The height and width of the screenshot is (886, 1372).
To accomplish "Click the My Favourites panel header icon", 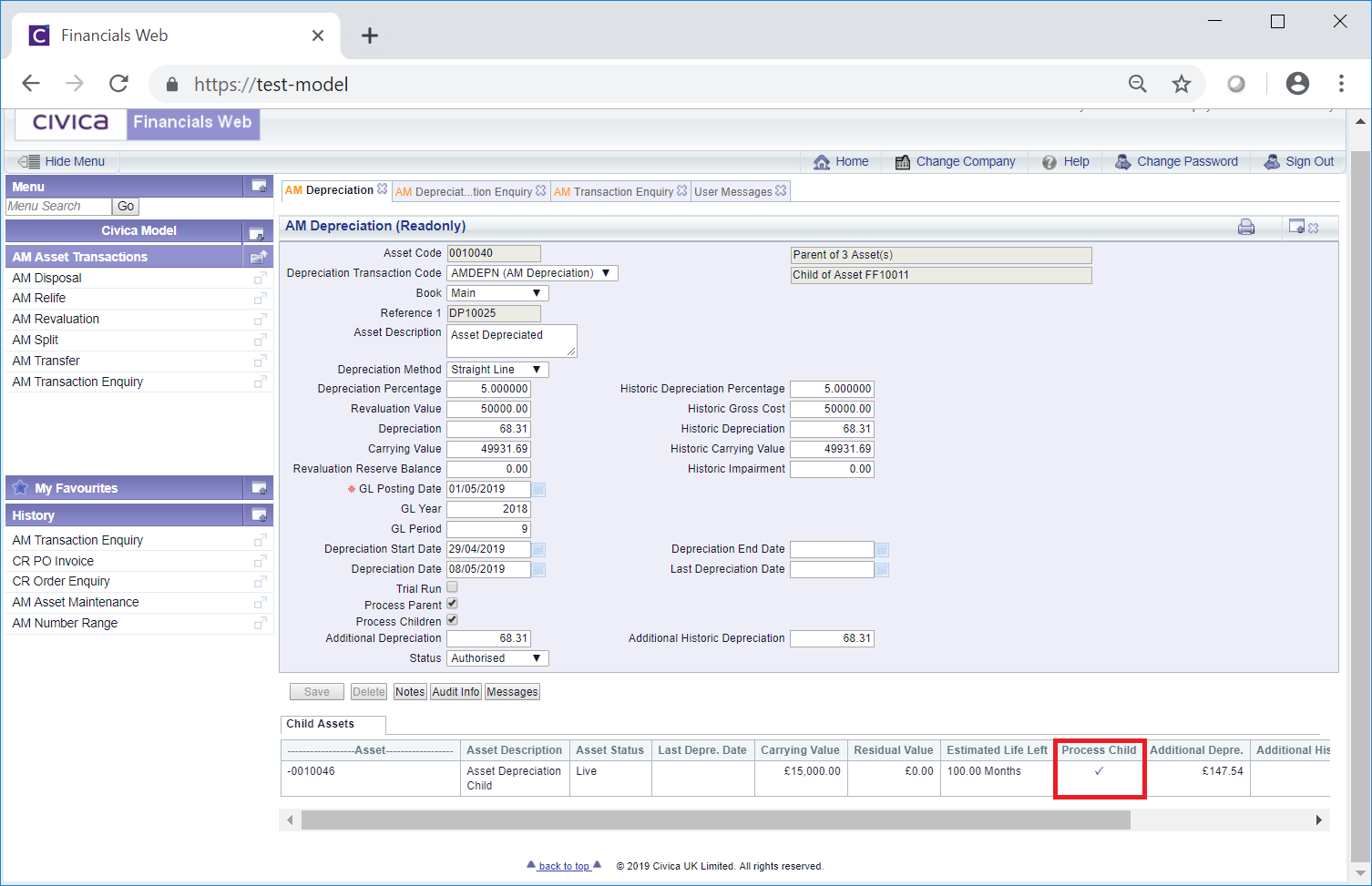I will tap(259, 488).
